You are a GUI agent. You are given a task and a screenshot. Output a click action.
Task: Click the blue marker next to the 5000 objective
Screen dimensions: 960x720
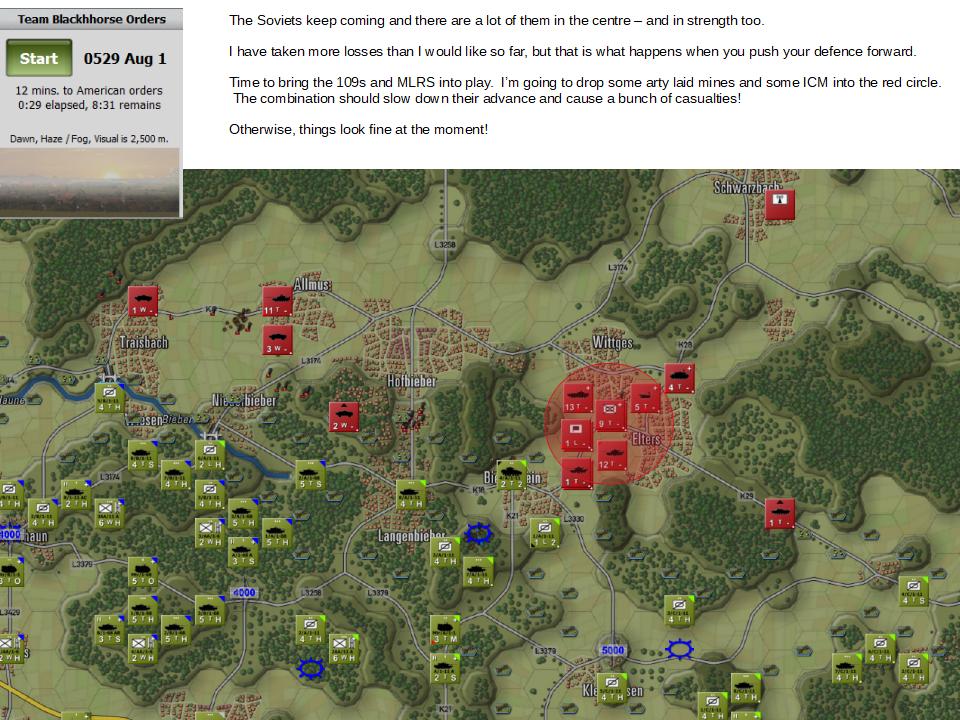pyautogui.click(x=679, y=650)
